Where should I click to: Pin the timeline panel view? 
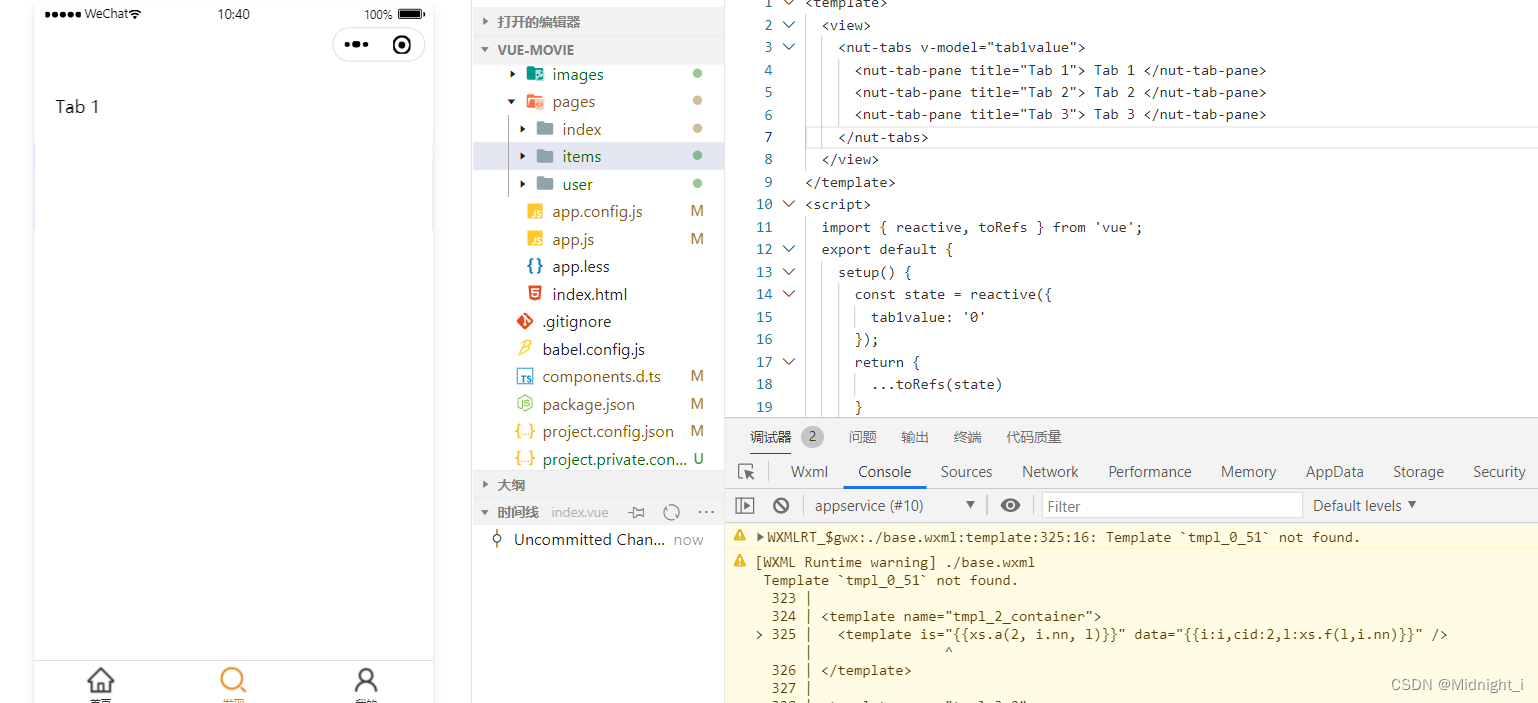[x=637, y=512]
